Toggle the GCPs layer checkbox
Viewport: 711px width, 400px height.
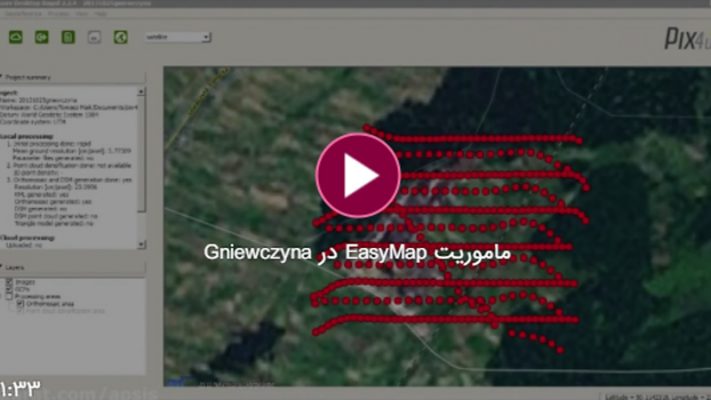(9, 289)
